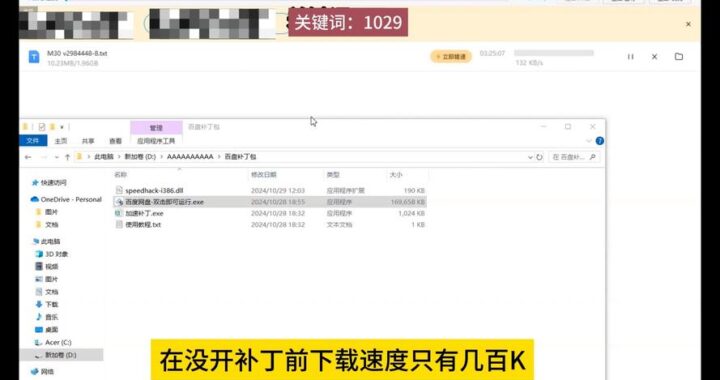This screenshot has width=720, height=380.
Task: Select 此电脑 in navigation pane
Action: click(x=50, y=241)
